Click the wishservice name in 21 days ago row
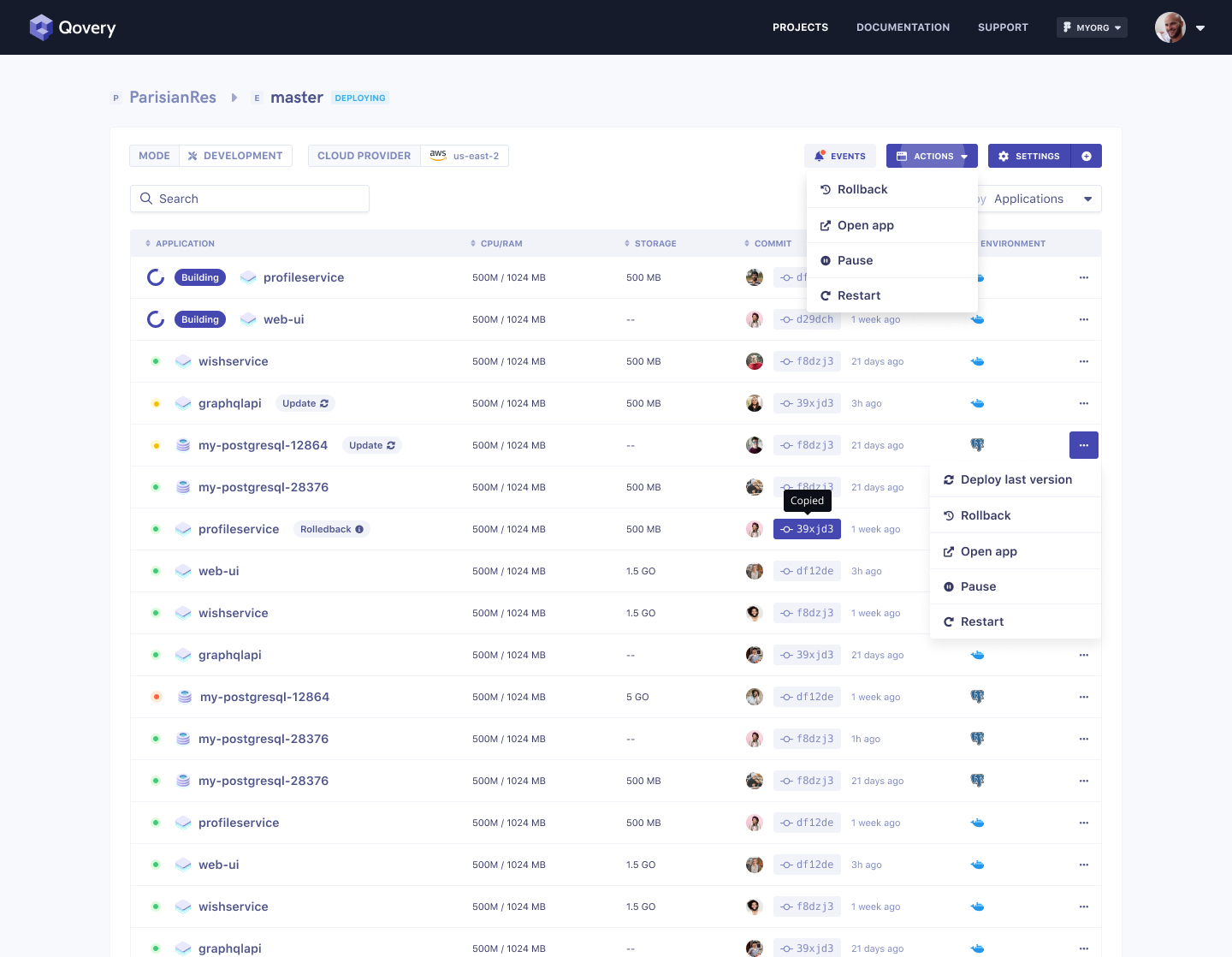 [x=234, y=361]
